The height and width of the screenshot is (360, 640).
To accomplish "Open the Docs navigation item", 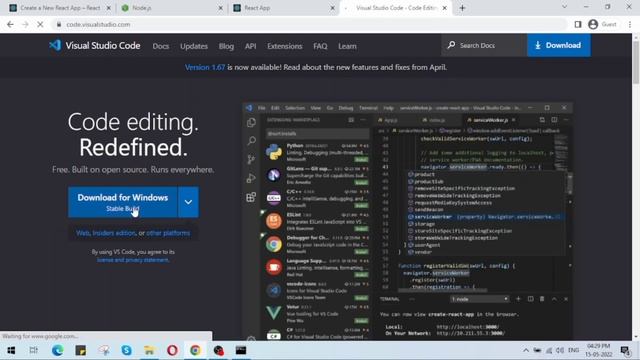I will pos(161,46).
